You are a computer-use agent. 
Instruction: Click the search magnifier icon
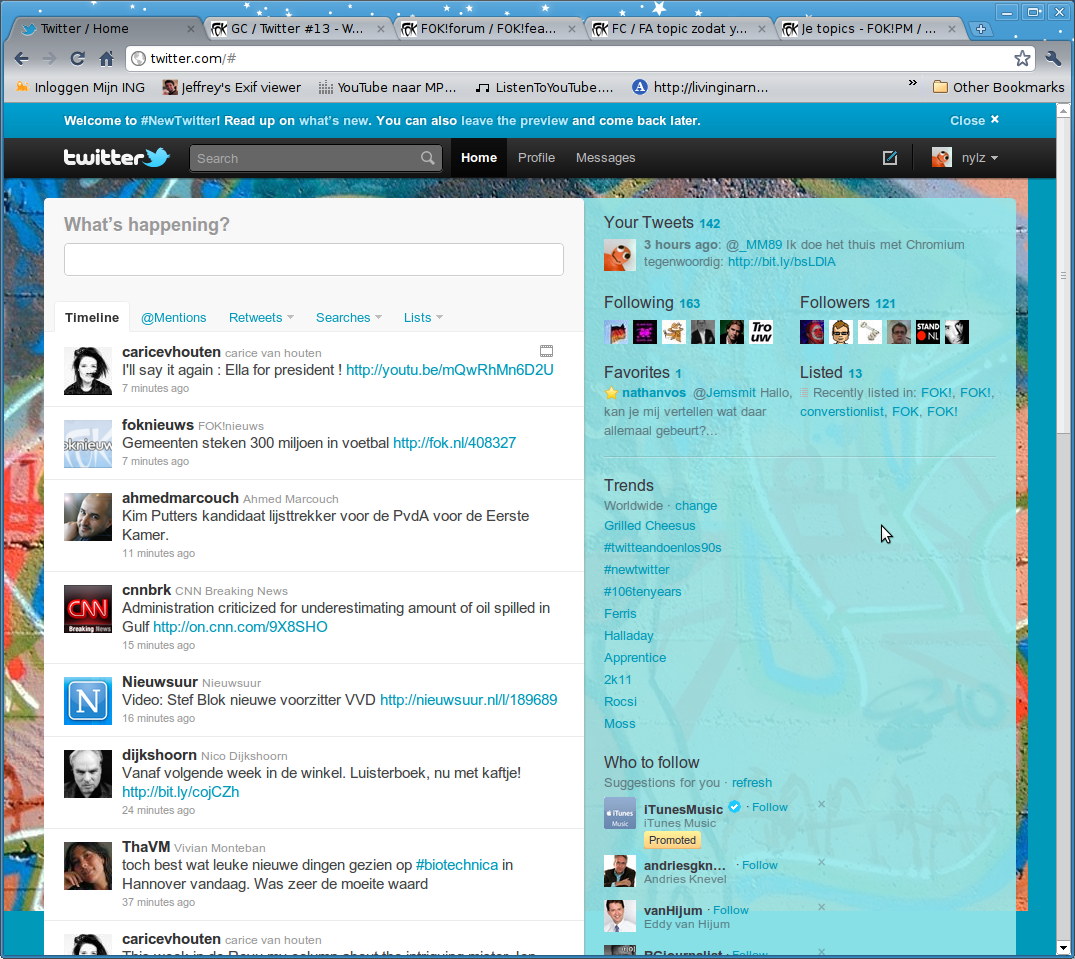pos(428,158)
